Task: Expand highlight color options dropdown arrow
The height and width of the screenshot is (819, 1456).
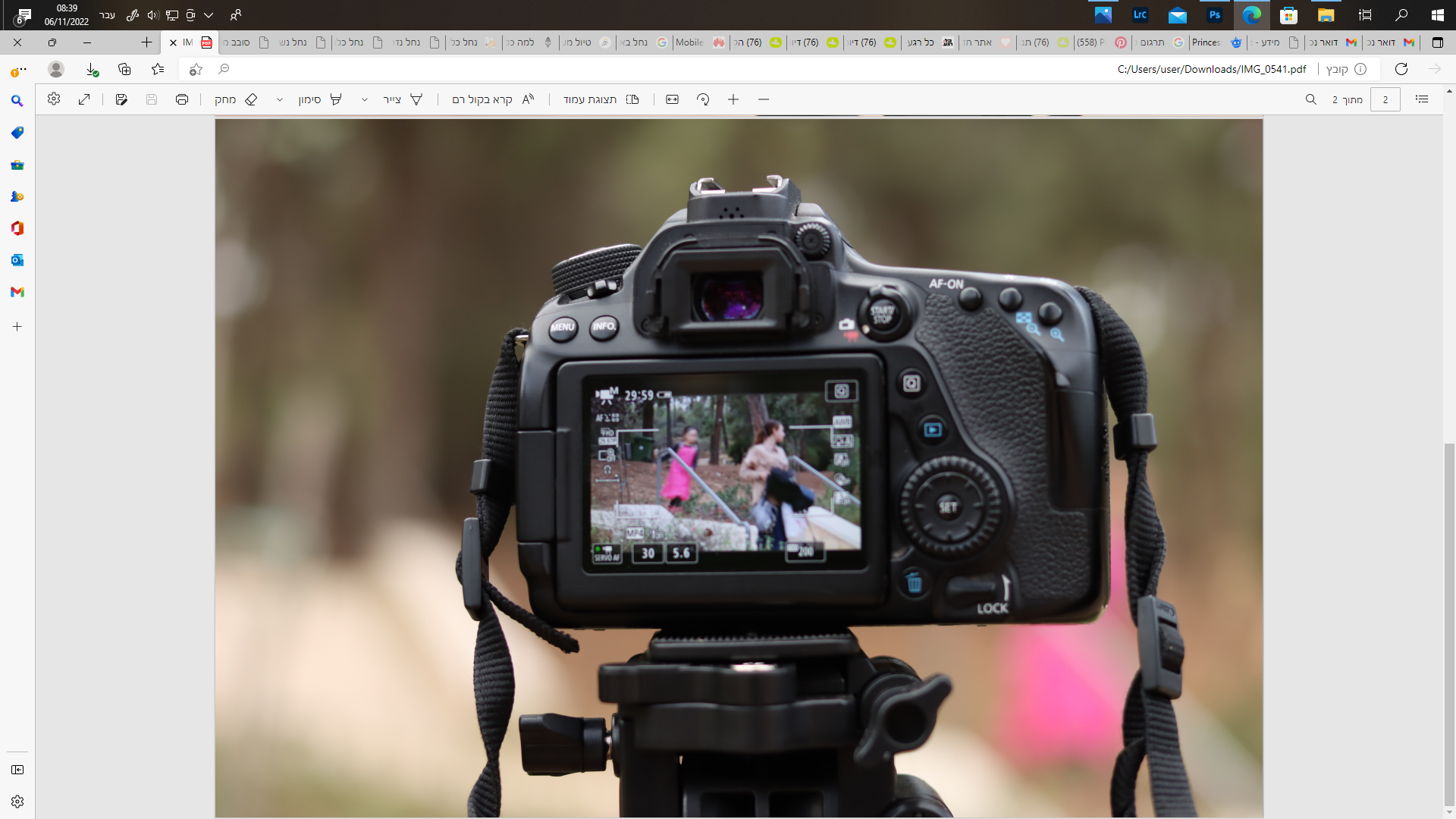Action: pos(280,99)
